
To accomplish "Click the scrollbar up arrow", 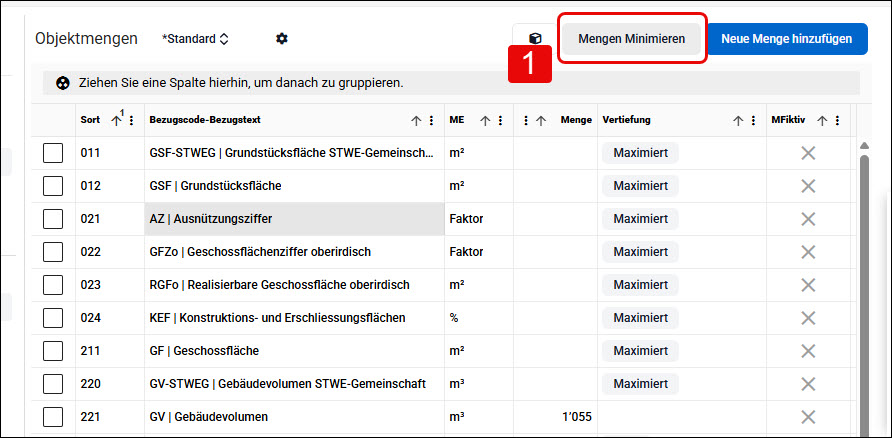I will [x=864, y=145].
